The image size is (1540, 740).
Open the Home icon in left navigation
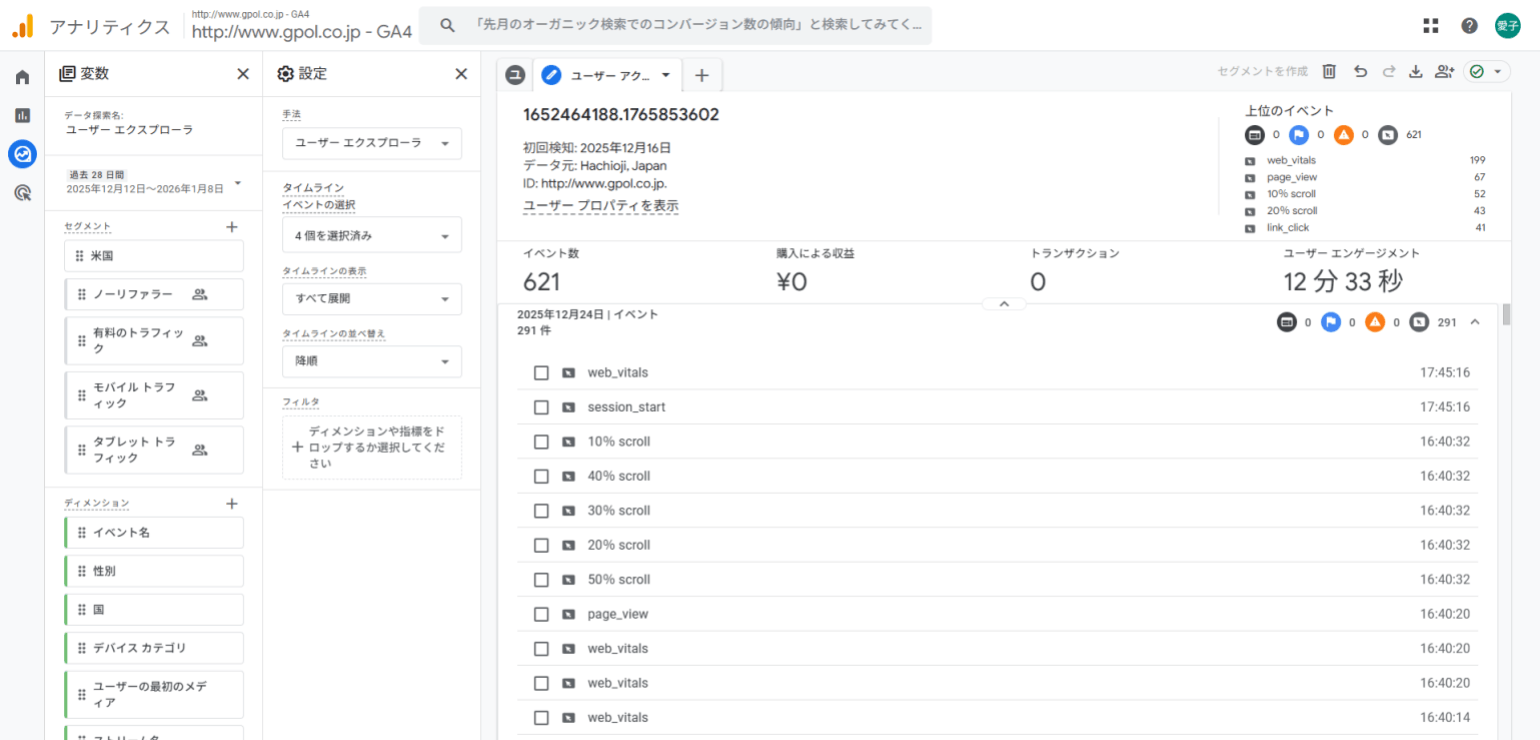(22, 77)
